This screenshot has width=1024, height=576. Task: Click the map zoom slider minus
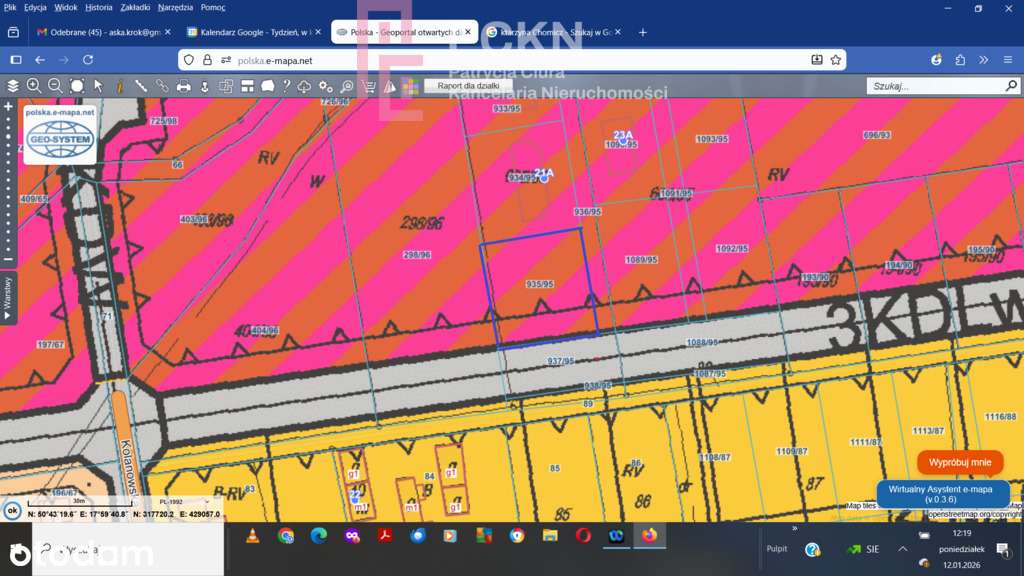pyautogui.click(x=8, y=259)
